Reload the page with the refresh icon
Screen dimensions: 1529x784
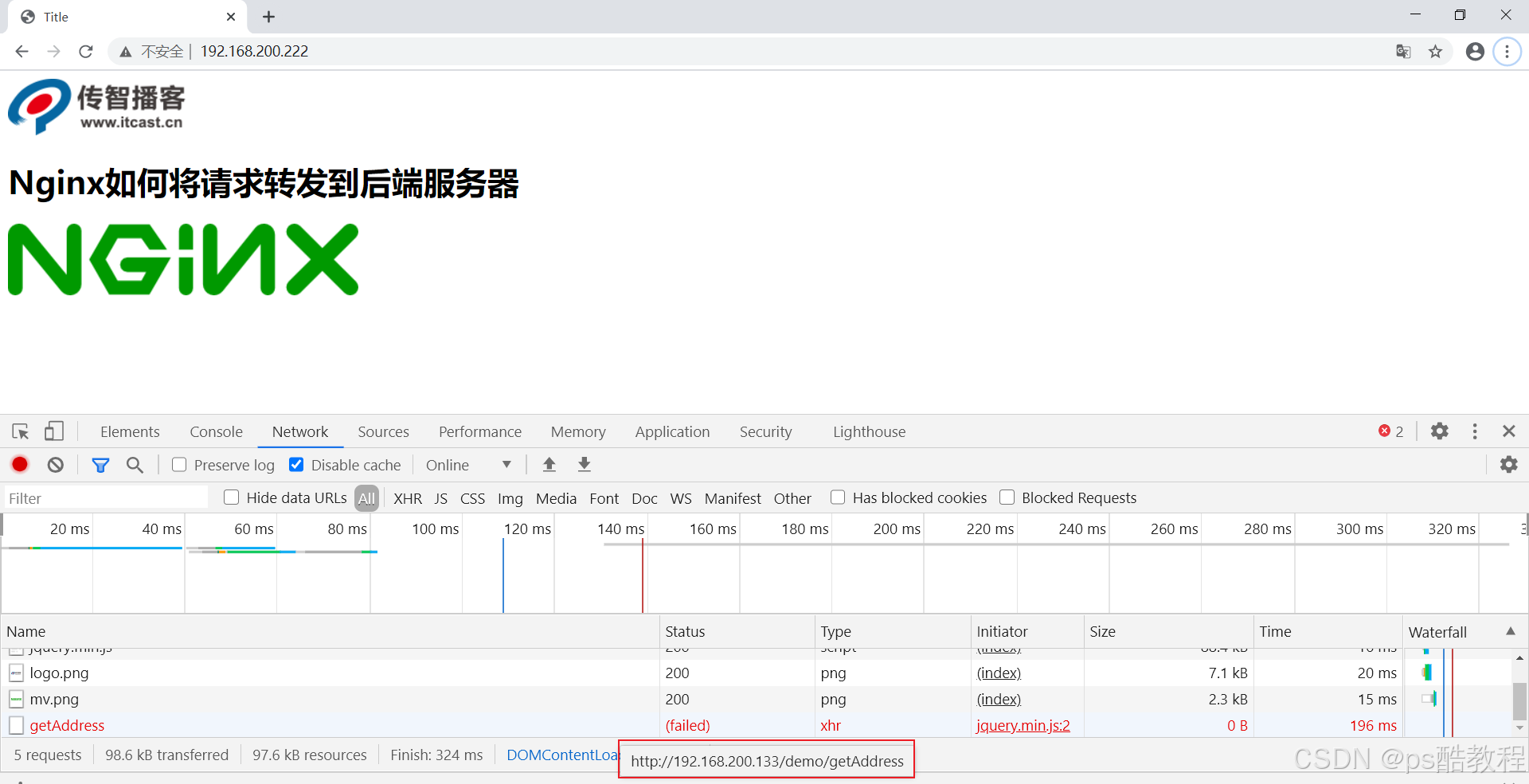tap(86, 52)
